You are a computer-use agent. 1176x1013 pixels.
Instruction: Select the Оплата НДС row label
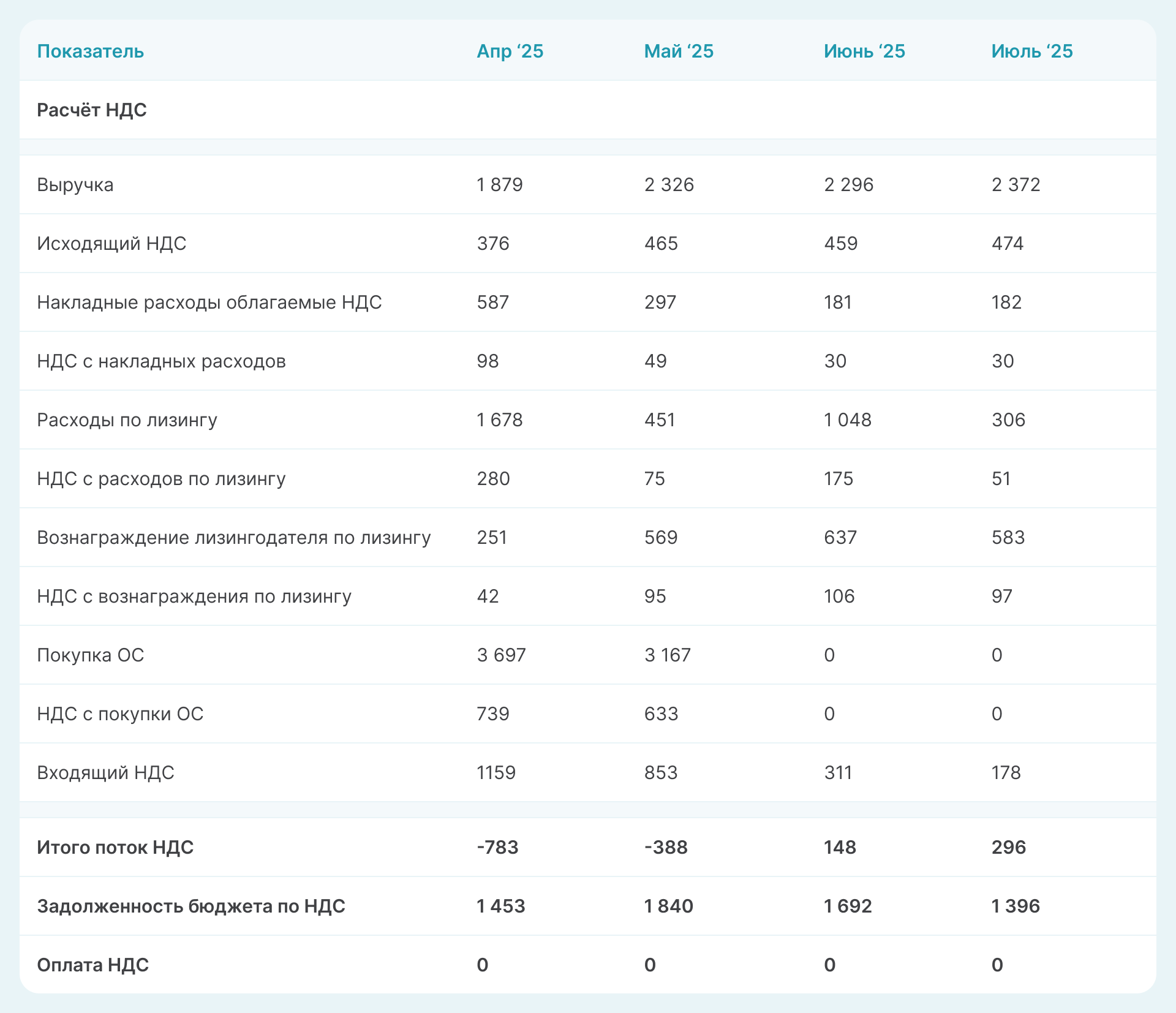92,965
